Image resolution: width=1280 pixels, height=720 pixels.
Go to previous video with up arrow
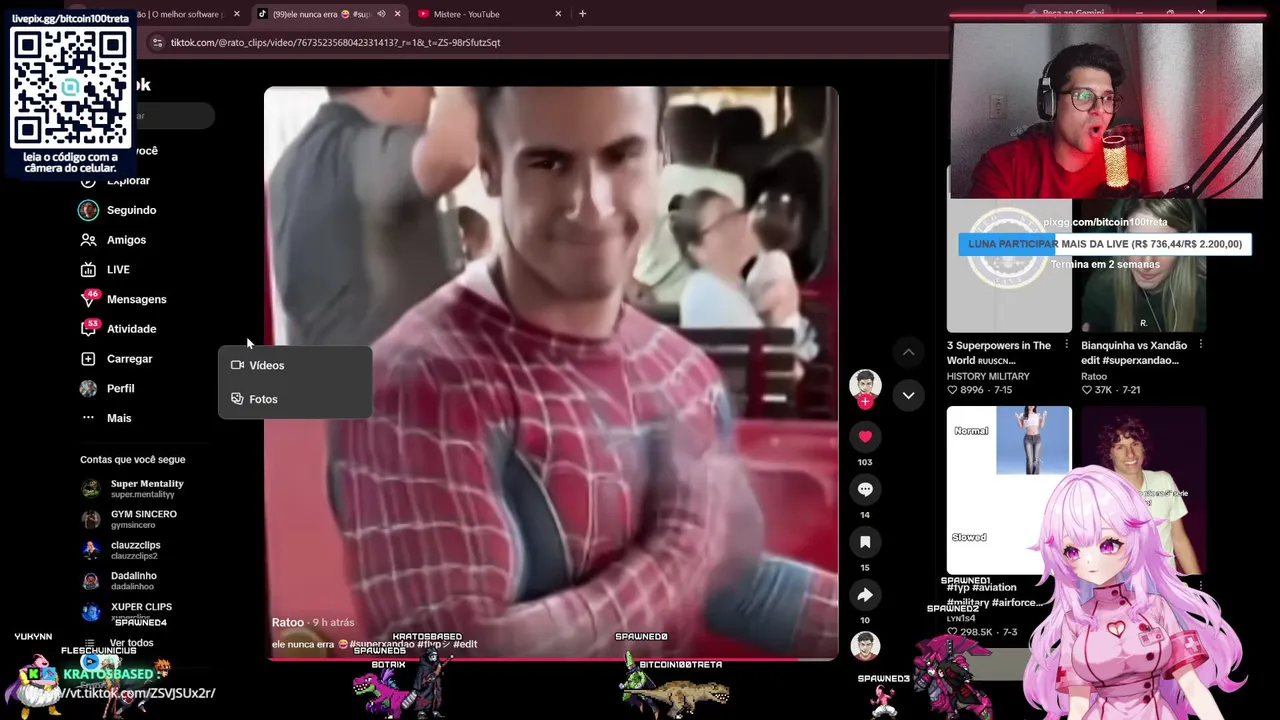[908, 352]
